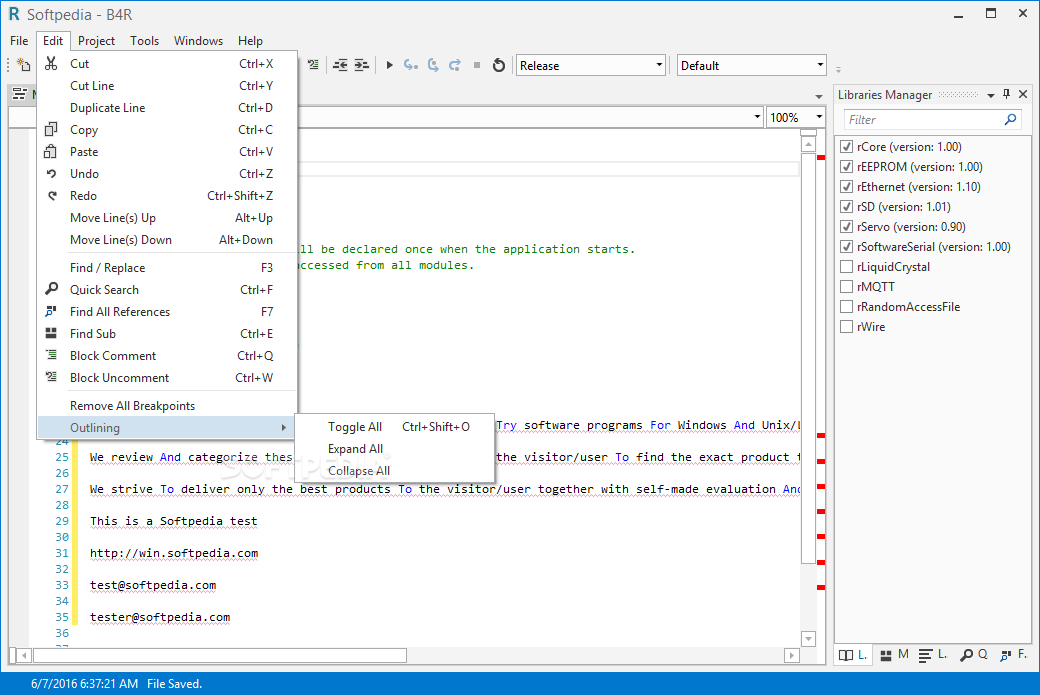Pin the Libraries Manager panel
1040x695 pixels.
pyautogui.click(x=1006, y=94)
